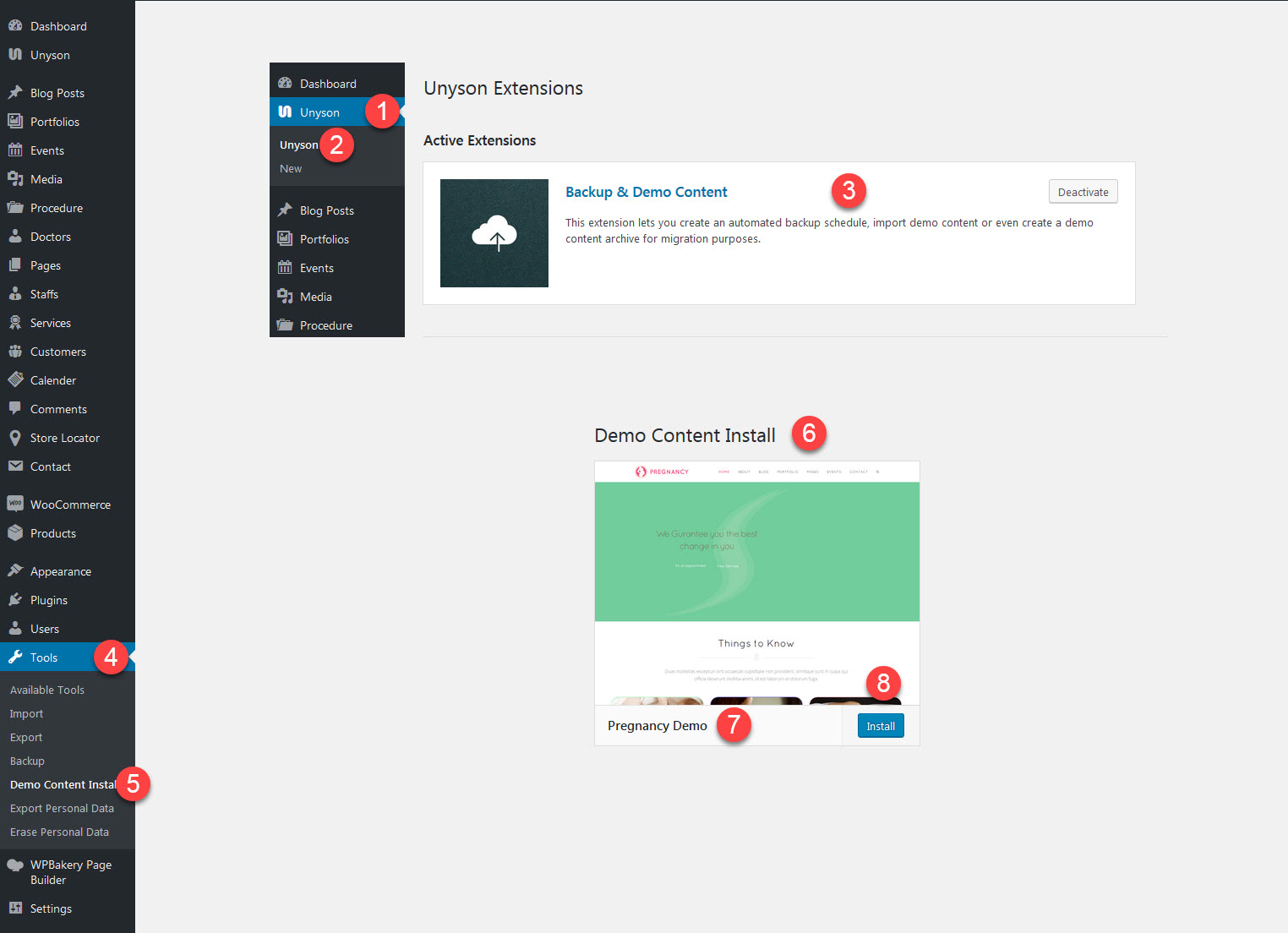1288x933 pixels.
Task: Open Unyson in the inner sidebar
Action: [x=319, y=112]
